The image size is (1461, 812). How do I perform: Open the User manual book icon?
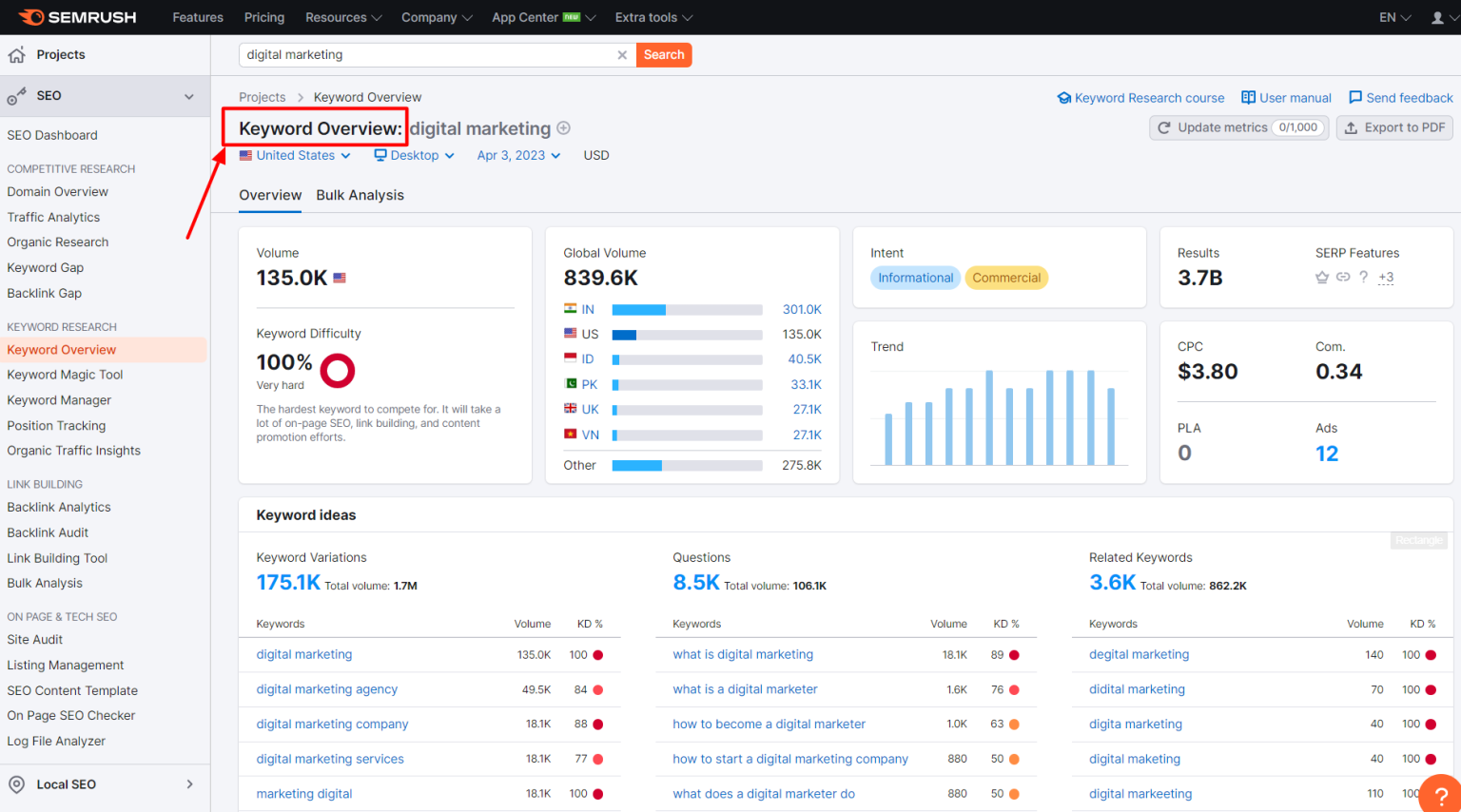tap(1249, 97)
